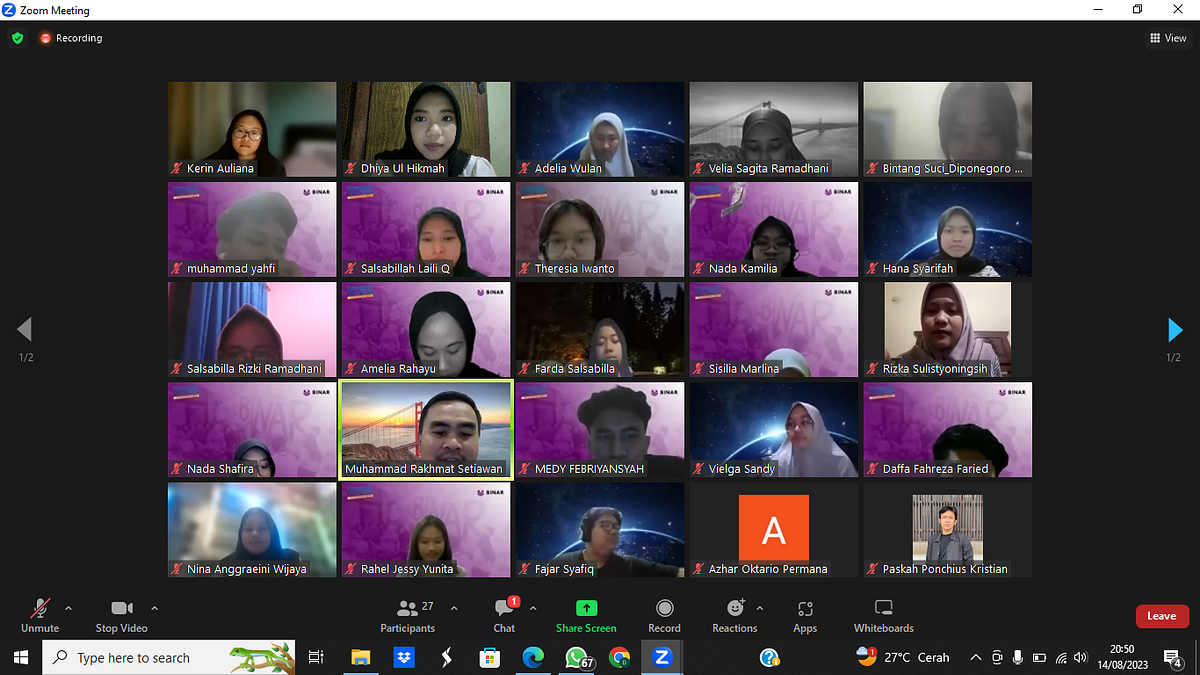
Task: Expand audio options chevron next to Unmute
Action: click(x=68, y=608)
